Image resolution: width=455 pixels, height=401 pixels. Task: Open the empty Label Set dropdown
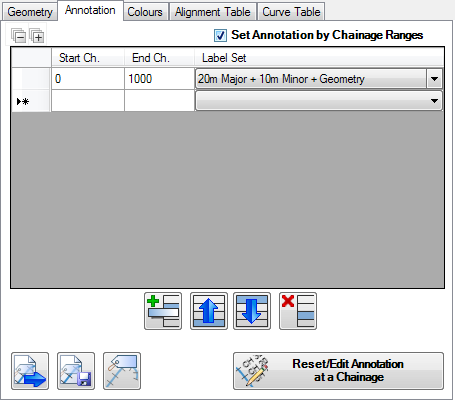pos(434,101)
